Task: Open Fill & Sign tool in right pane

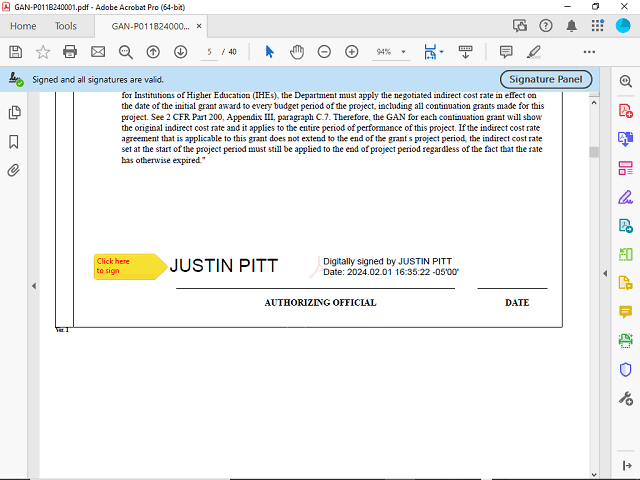Action: (626, 196)
